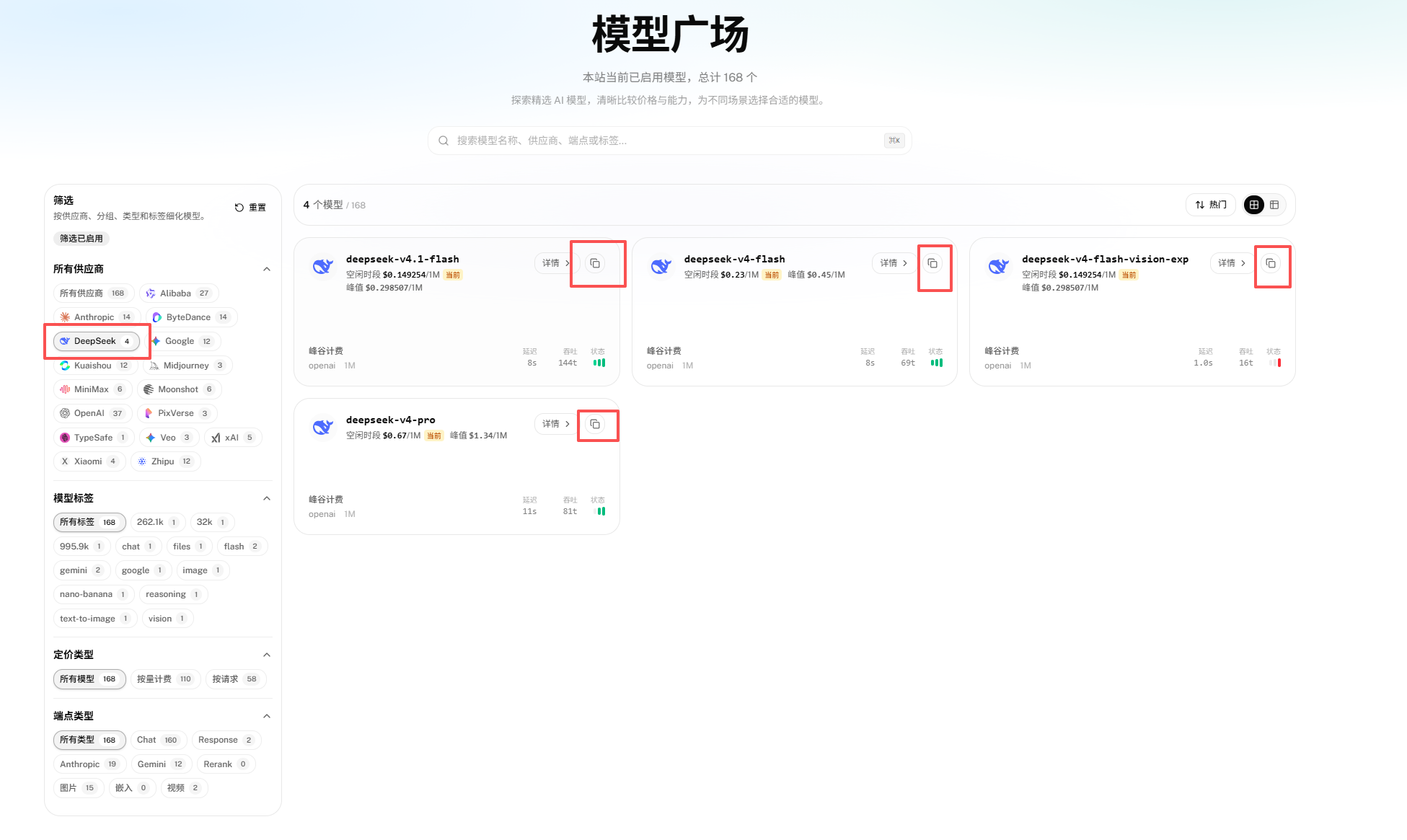
Task: Open details for deepseek-v4-pro
Action: tap(556, 424)
